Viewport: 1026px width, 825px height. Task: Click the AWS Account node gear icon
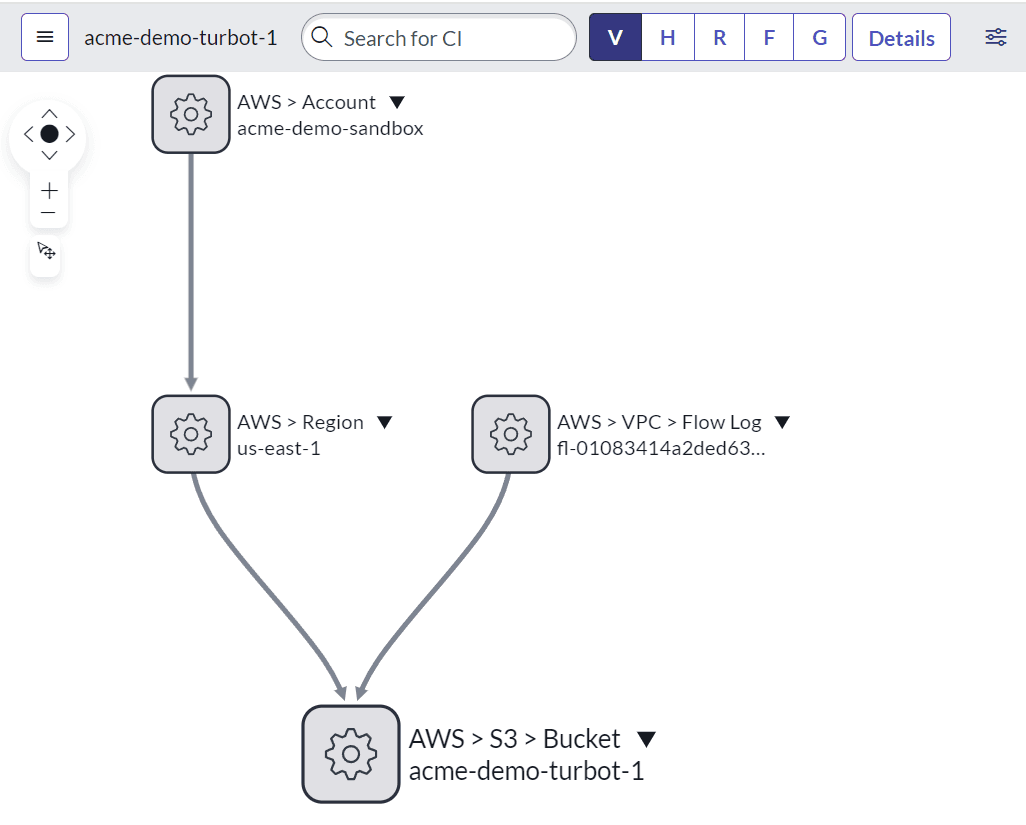pyautogui.click(x=190, y=113)
